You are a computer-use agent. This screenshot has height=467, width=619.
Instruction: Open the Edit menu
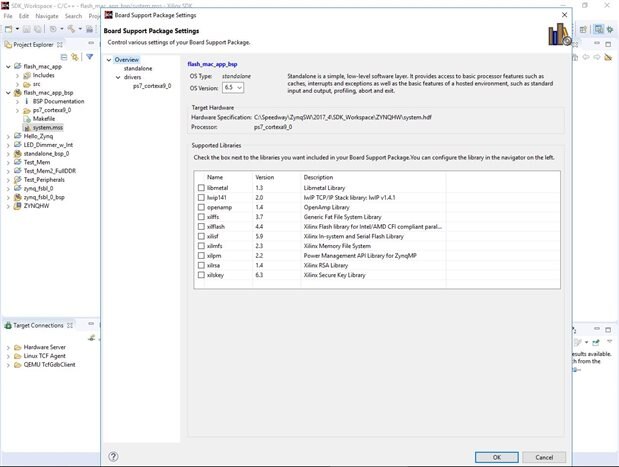pos(24,16)
